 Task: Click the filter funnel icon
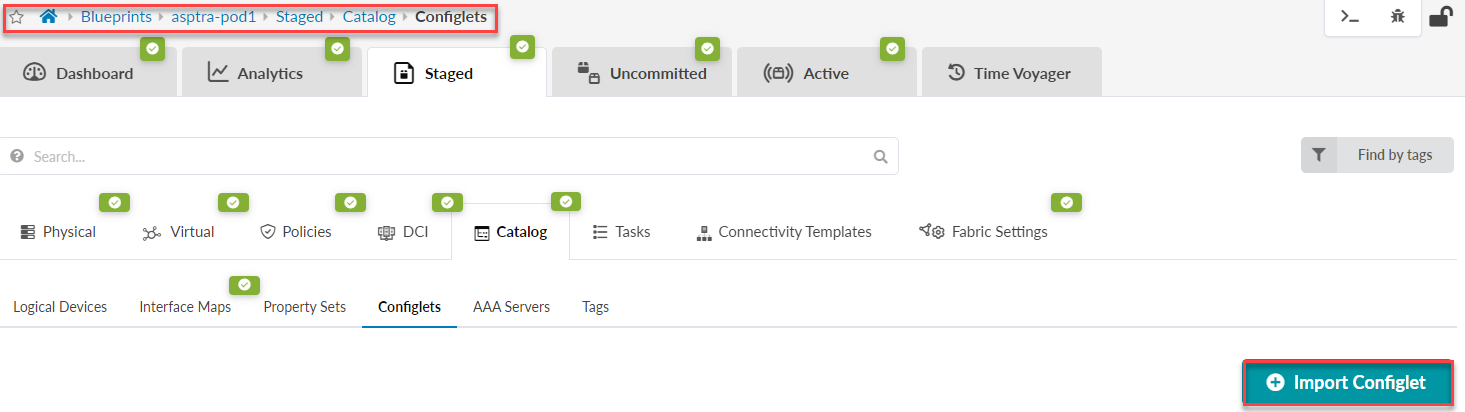click(x=1319, y=155)
